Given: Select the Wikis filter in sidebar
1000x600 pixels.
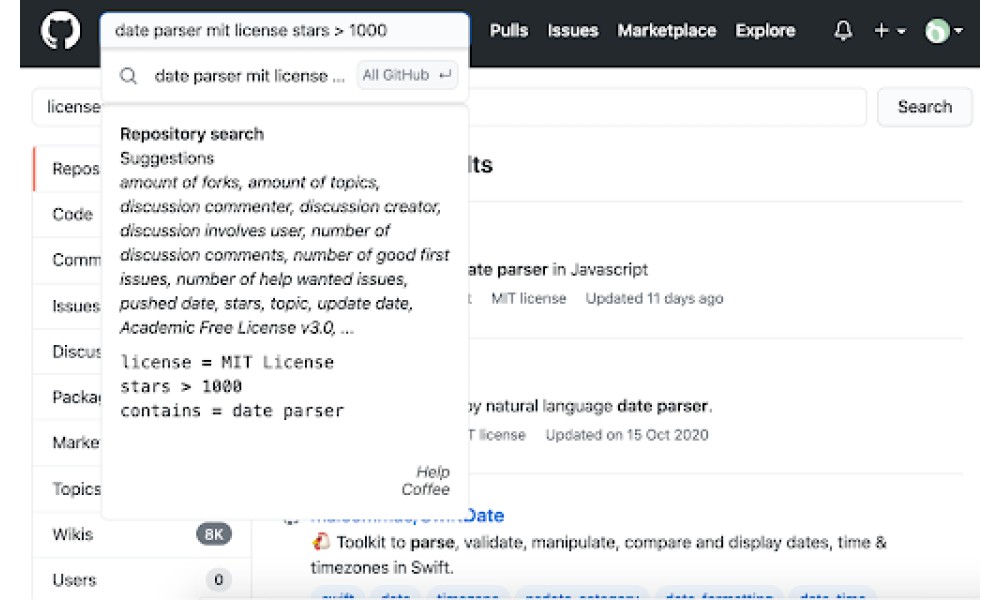Looking at the screenshot, I should (142, 534).
